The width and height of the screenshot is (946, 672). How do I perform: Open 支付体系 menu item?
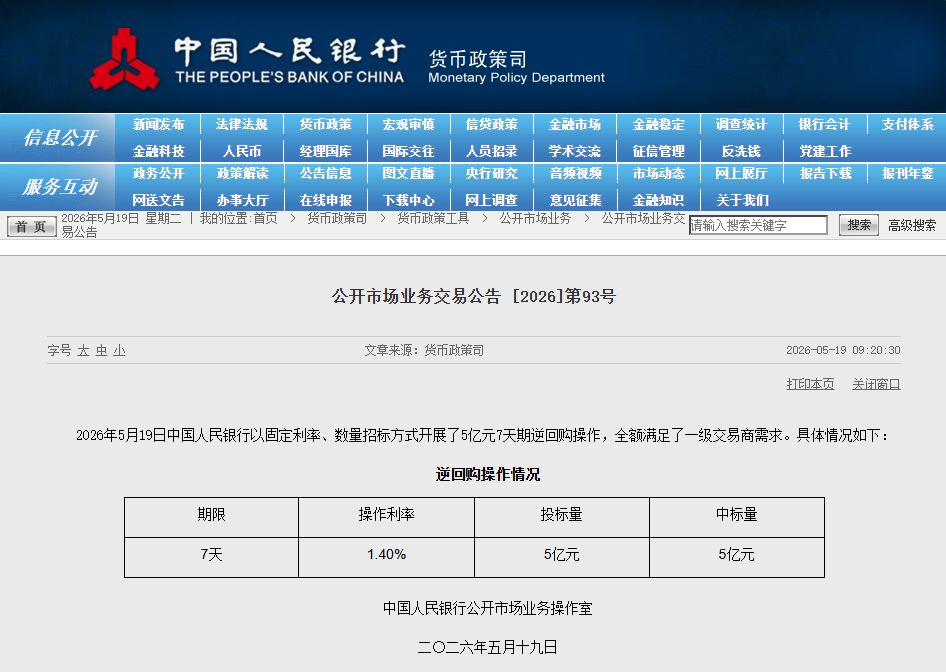pos(907,124)
